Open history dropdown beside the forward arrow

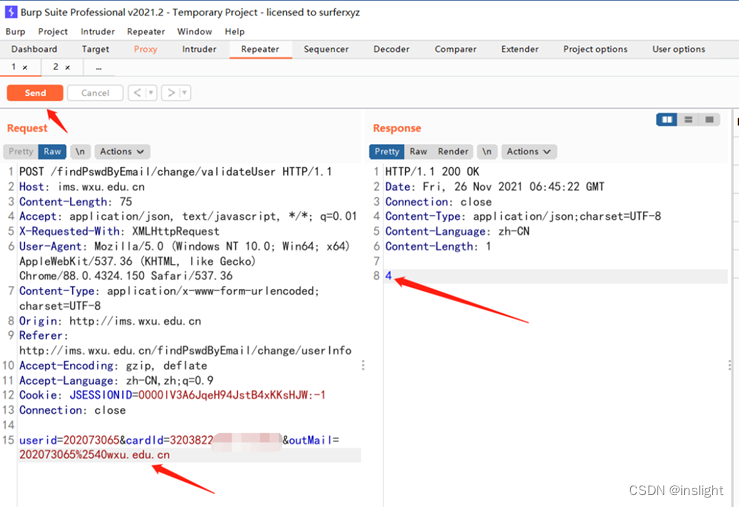pos(185,93)
